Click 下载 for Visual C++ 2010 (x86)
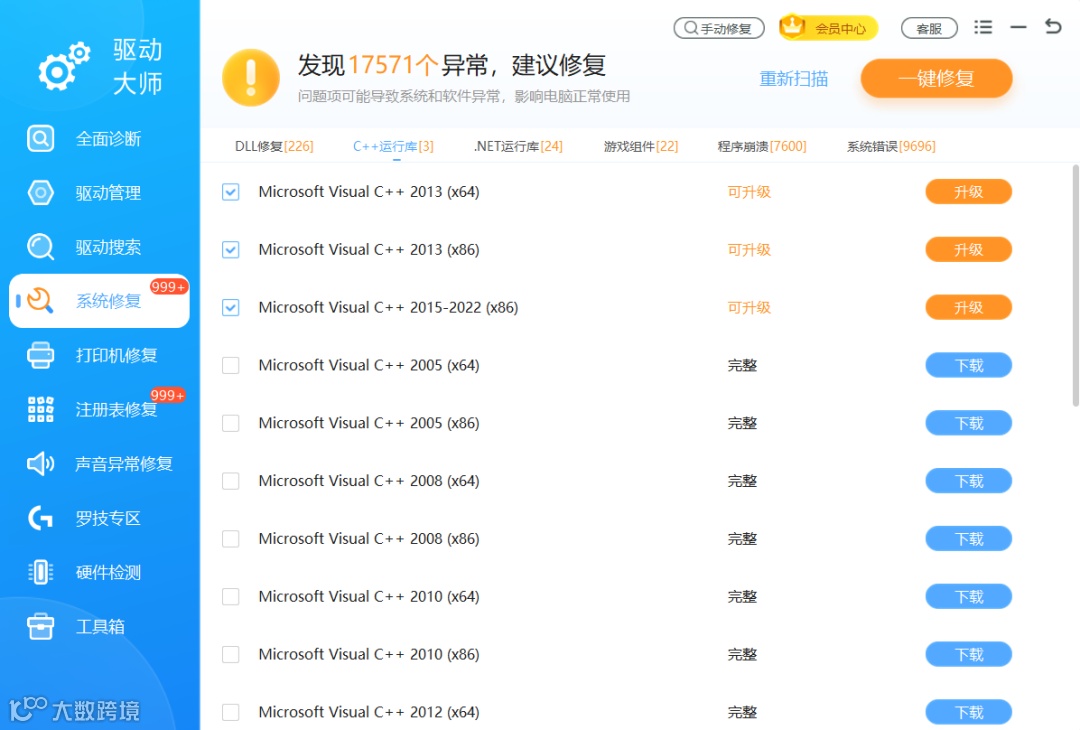Image resolution: width=1080 pixels, height=730 pixels. (968, 654)
